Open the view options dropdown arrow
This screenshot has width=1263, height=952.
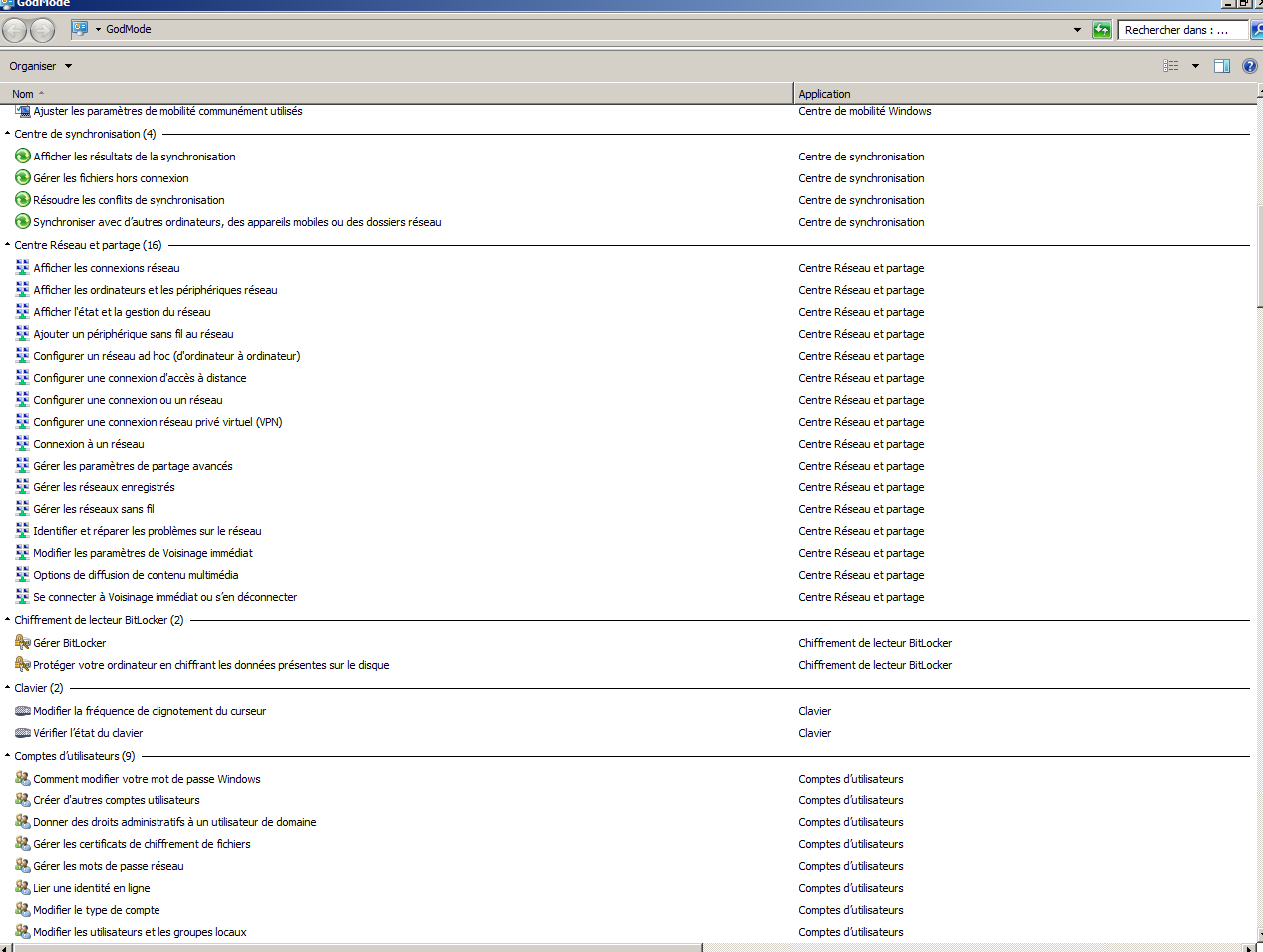coord(1195,66)
